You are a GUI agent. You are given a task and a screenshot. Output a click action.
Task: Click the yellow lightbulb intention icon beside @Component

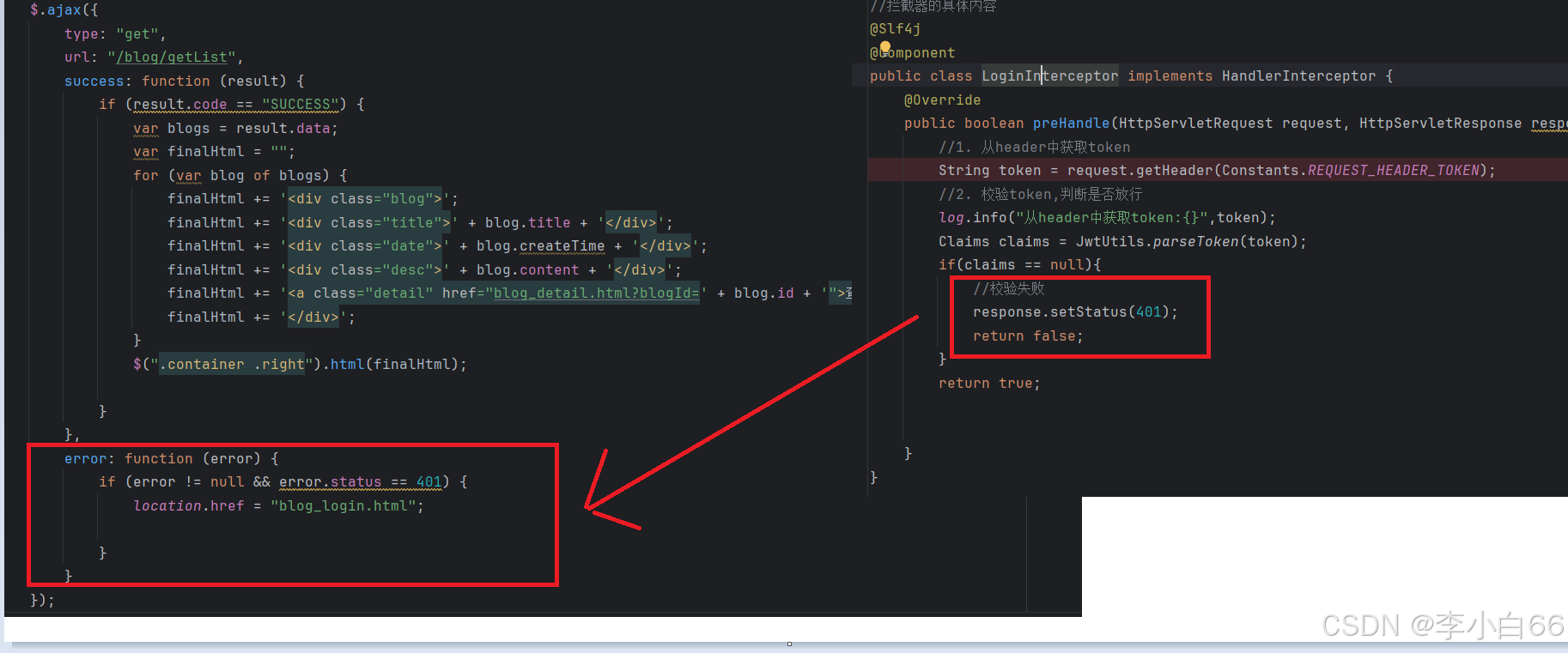pyautogui.click(x=885, y=48)
